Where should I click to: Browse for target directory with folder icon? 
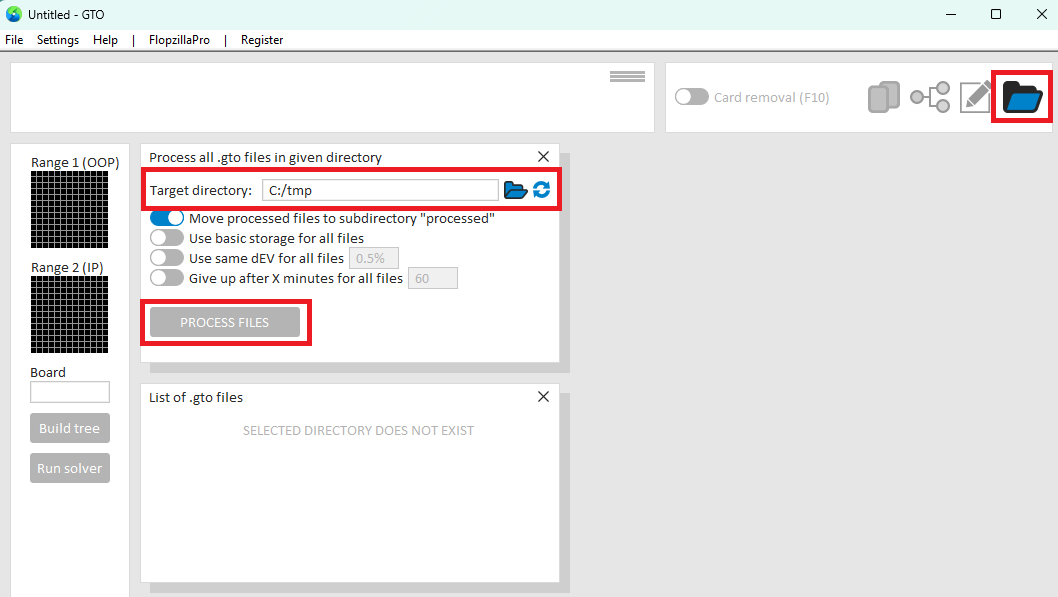coord(515,190)
